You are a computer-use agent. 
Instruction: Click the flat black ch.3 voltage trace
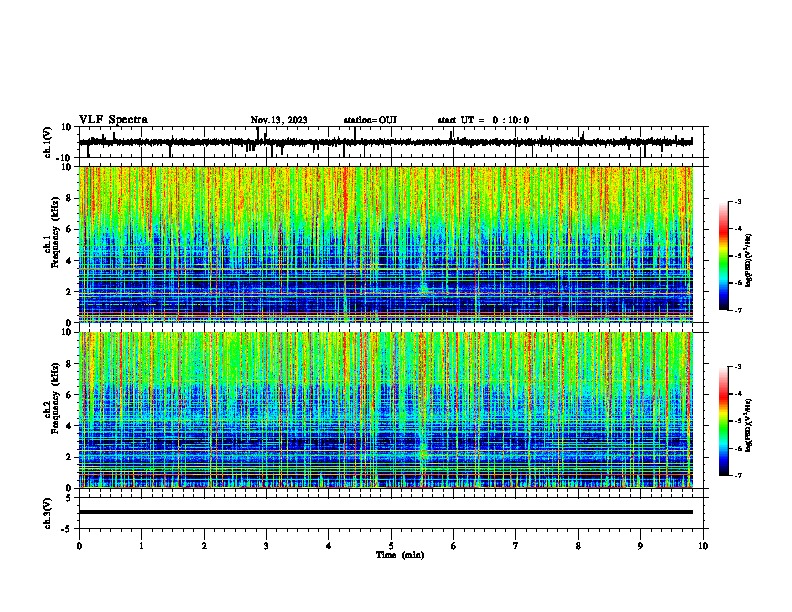pyautogui.click(x=386, y=512)
